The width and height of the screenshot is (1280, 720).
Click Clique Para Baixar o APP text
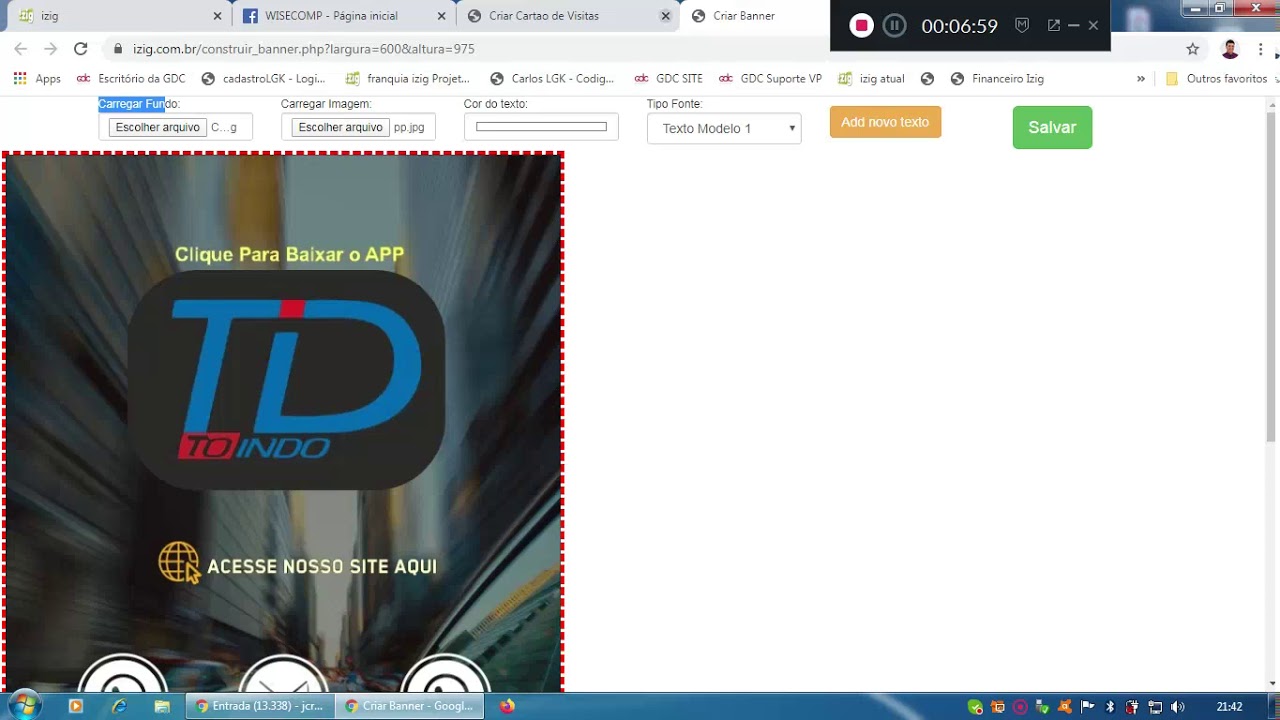pyautogui.click(x=289, y=254)
